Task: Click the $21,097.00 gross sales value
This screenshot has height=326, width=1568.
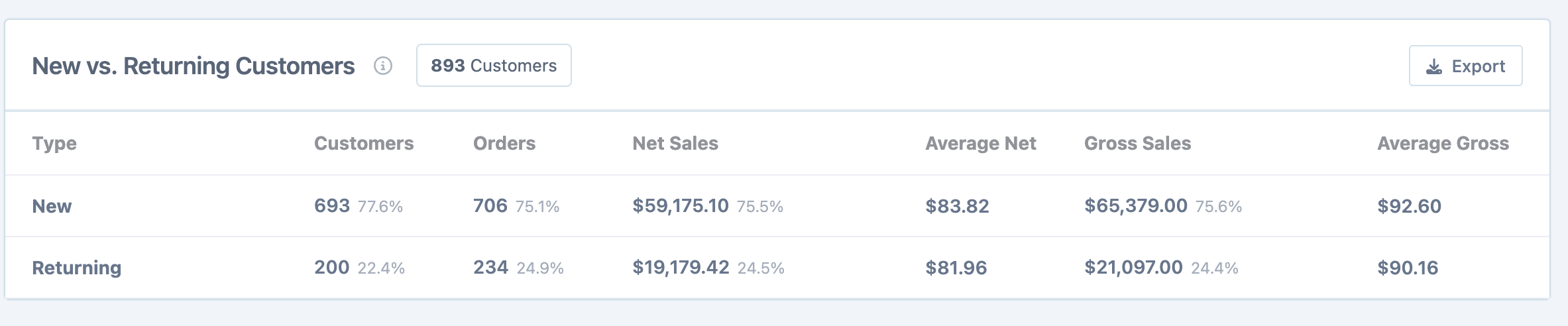Action: coord(1133,267)
